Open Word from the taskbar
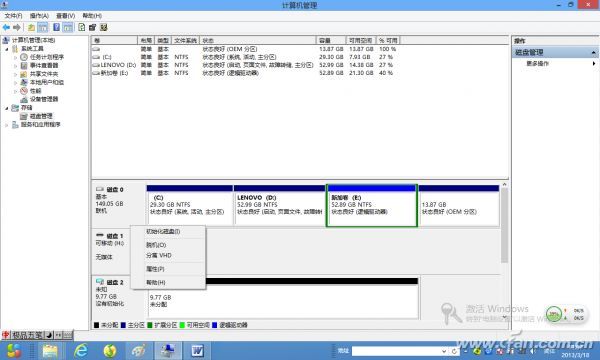600x360 pixels. 197,350
